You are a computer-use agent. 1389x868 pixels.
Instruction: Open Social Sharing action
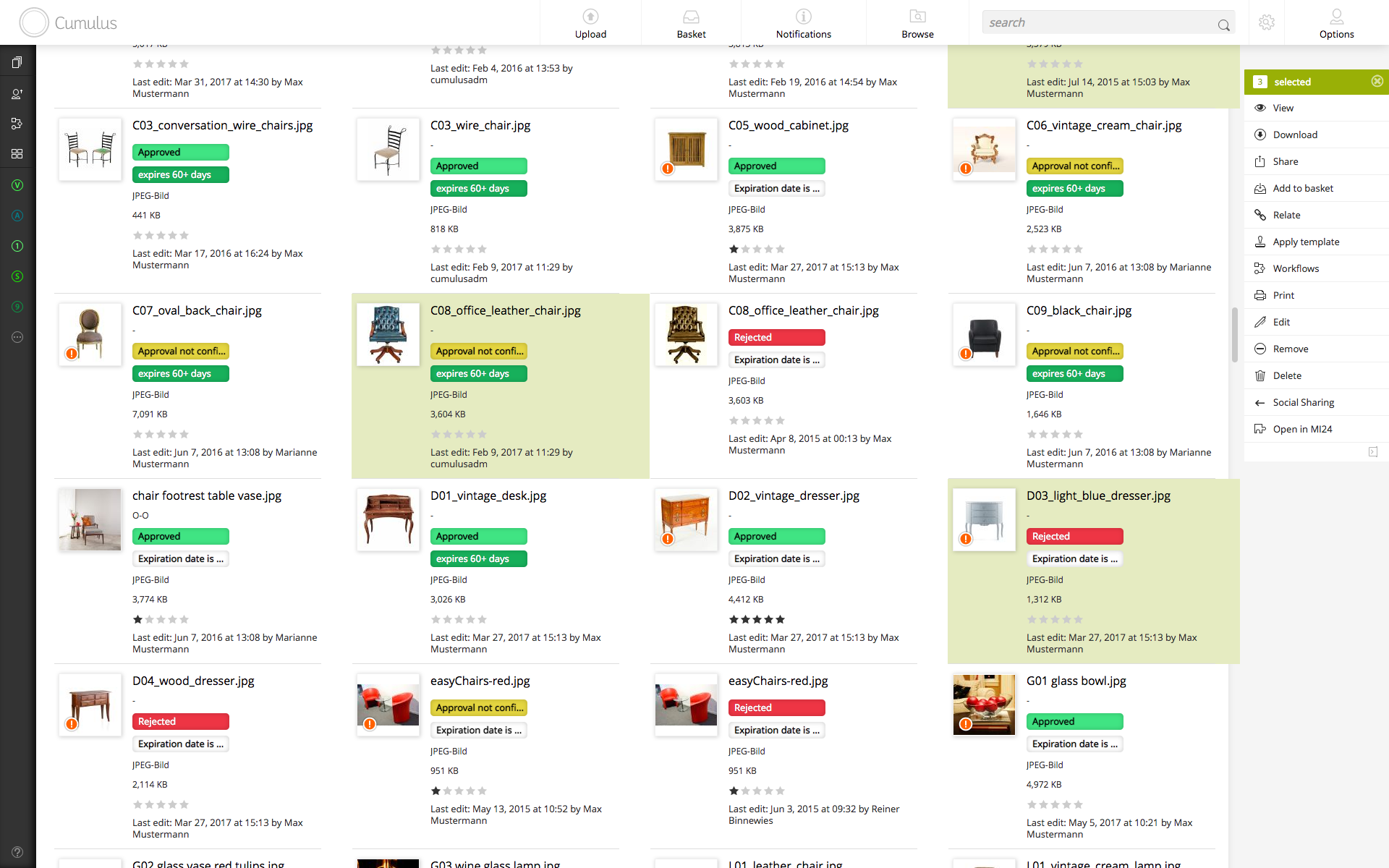[x=1316, y=402]
